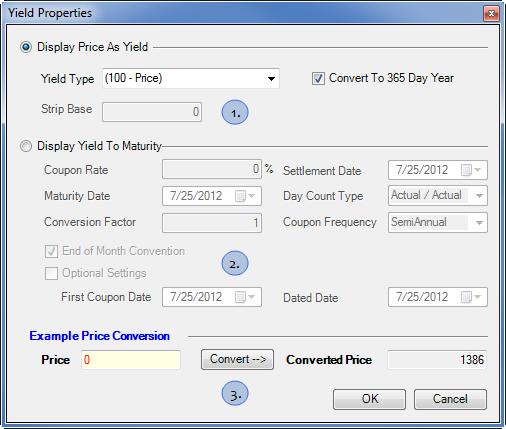Open the First Coupon Date calendar picker
The image size is (506, 429).
(x=245, y=297)
